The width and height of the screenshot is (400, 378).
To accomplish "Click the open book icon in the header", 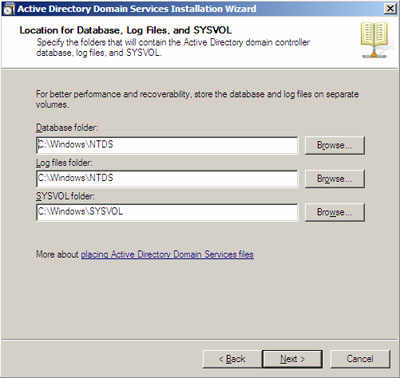I will coord(374,39).
